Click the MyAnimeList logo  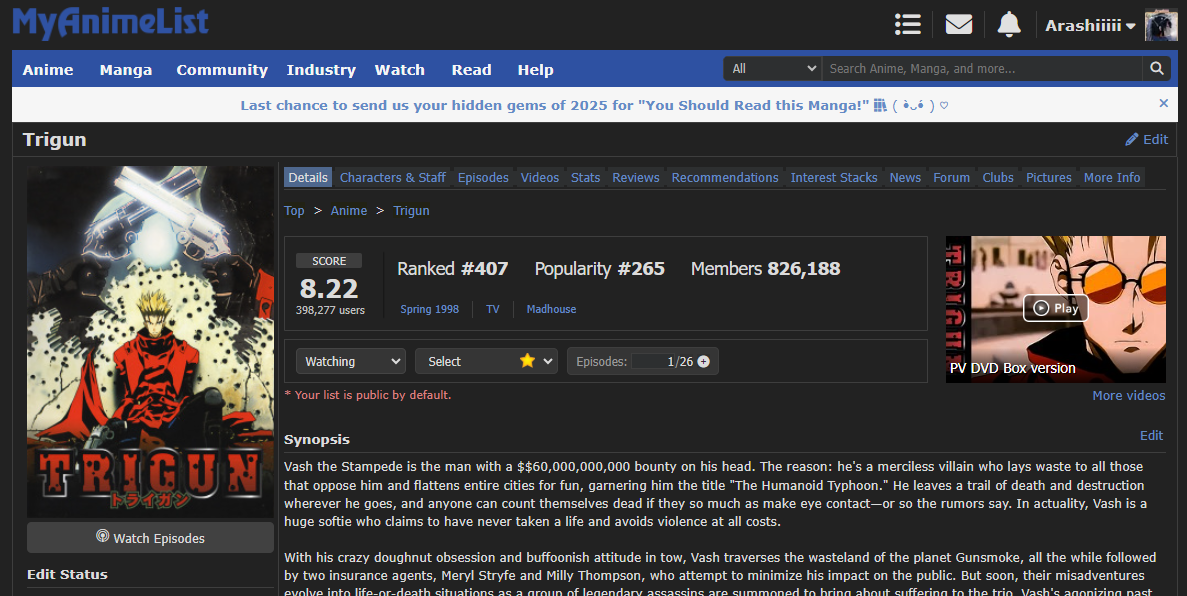111,23
